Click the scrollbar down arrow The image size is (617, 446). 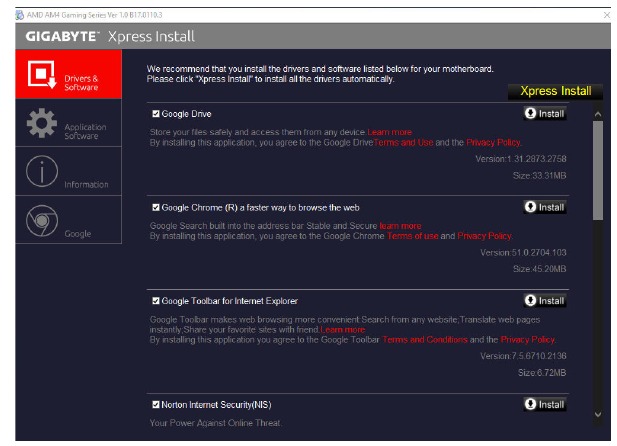click(x=598, y=413)
